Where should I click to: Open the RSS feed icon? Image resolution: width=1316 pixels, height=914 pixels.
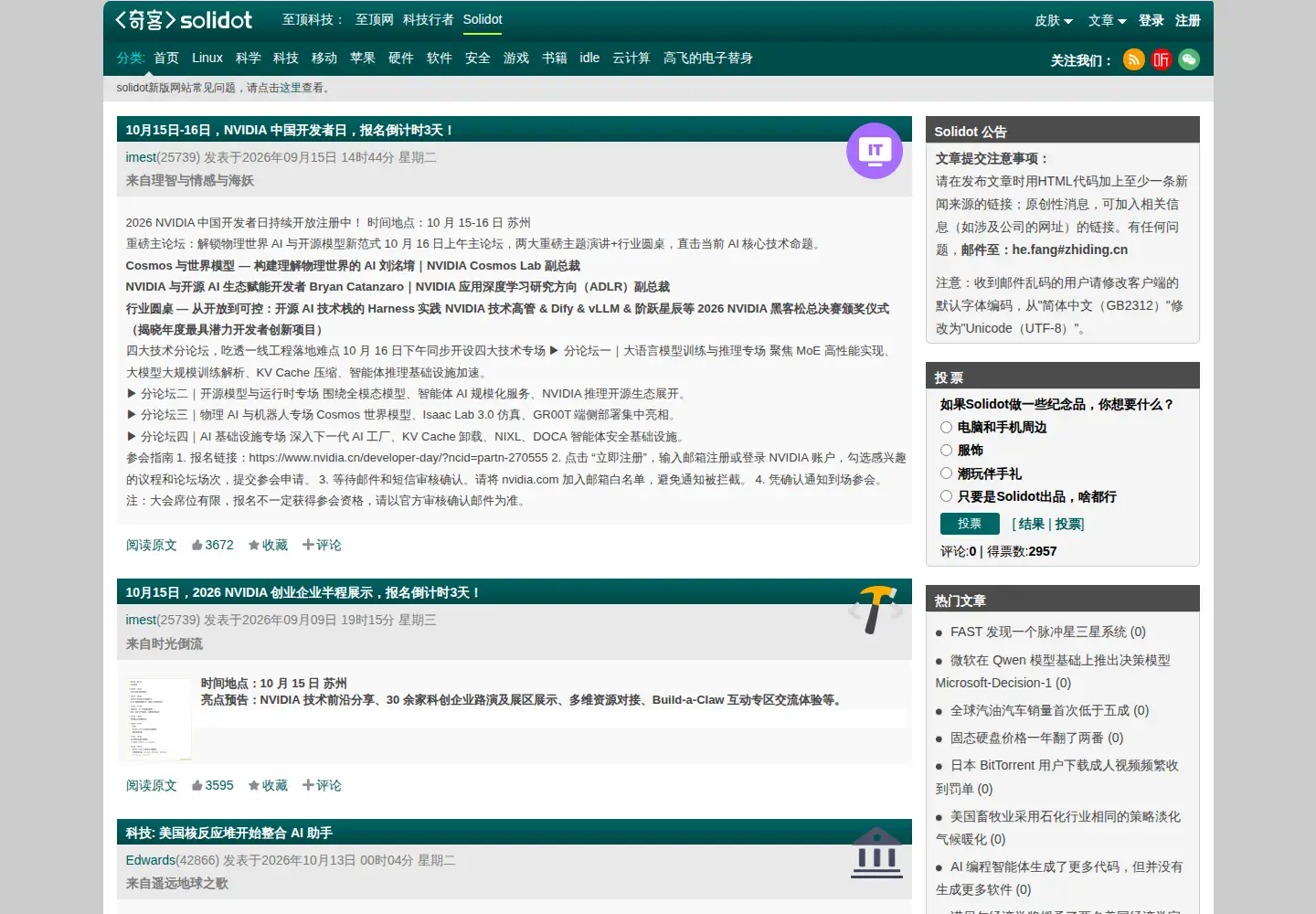1133,59
